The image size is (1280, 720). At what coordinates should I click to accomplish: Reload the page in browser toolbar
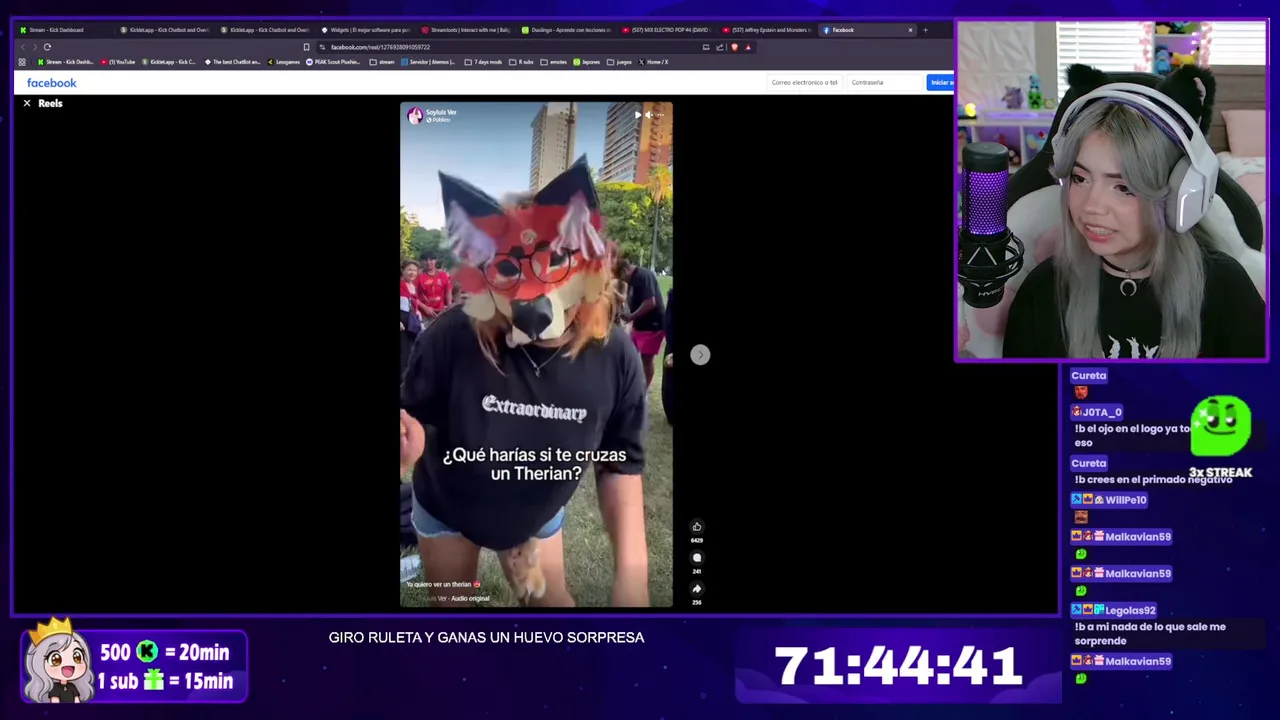(x=47, y=47)
